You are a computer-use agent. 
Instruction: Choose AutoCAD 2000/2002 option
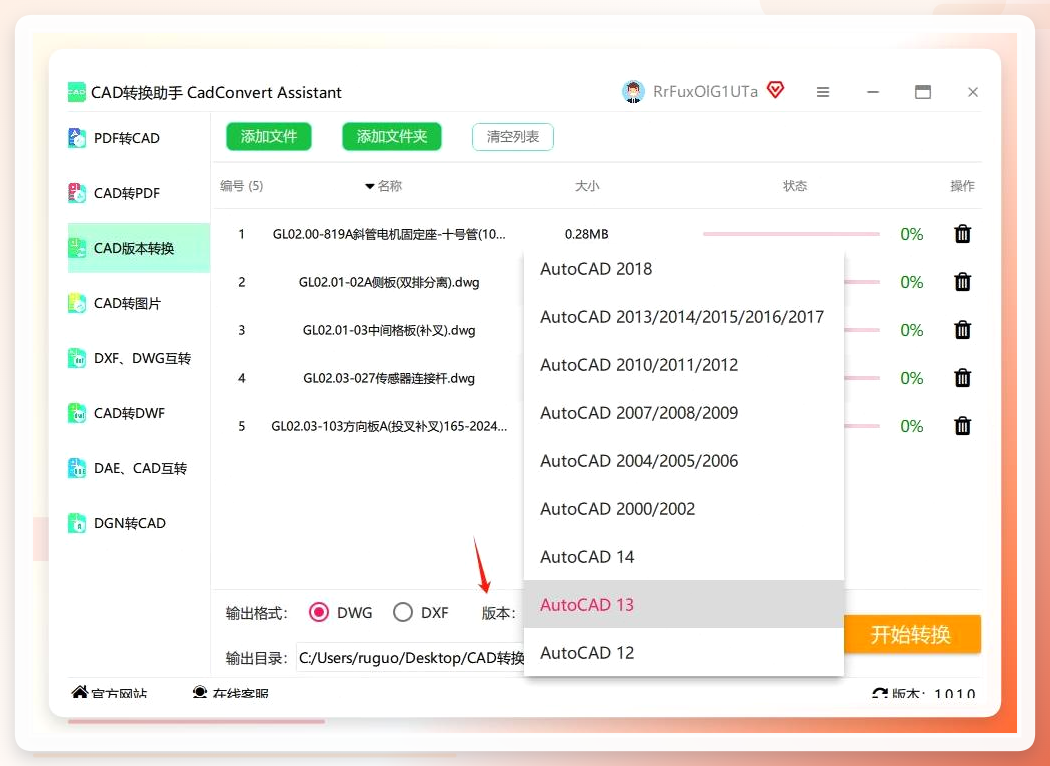[x=684, y=509]
